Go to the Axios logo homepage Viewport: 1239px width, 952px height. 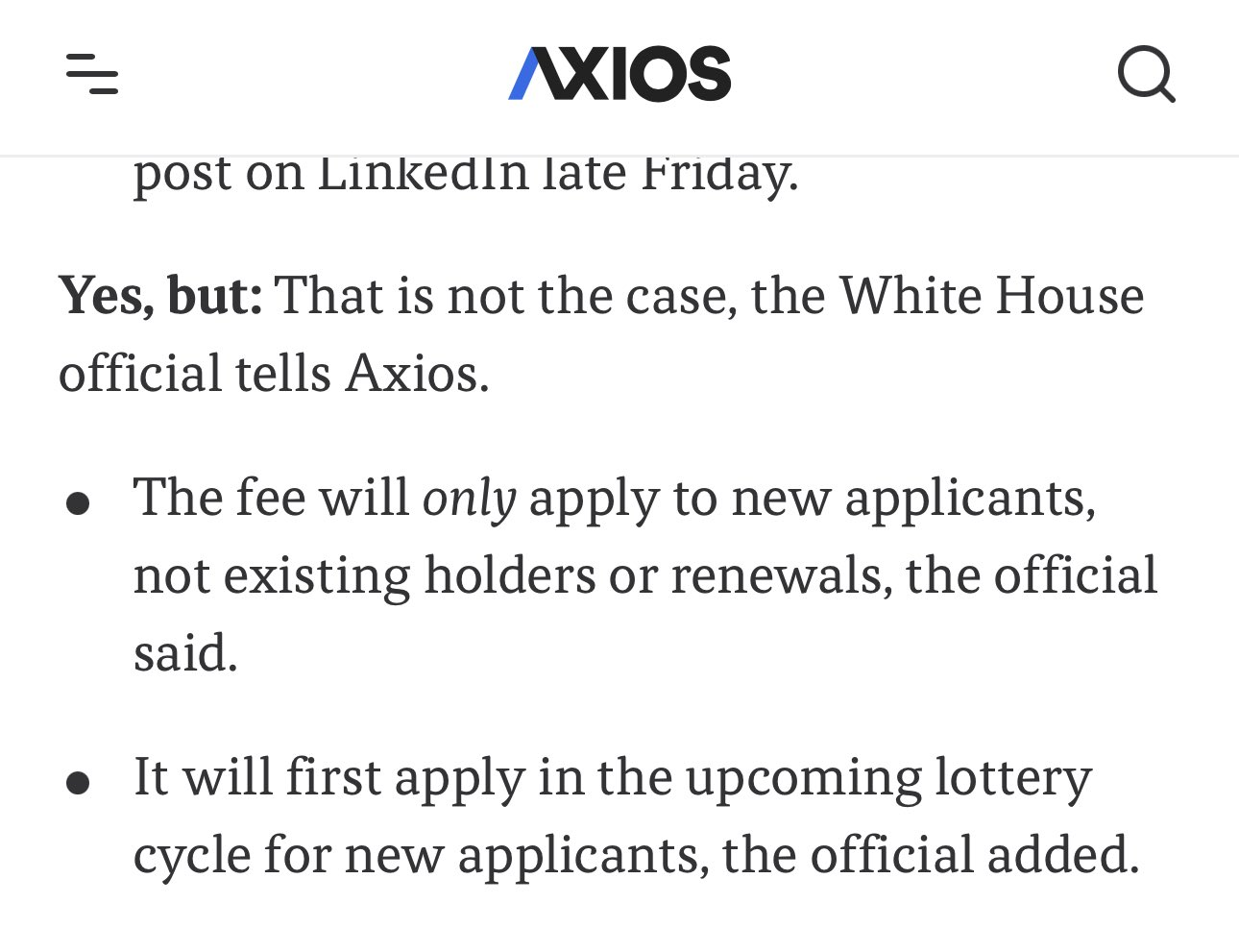[619, 74]
